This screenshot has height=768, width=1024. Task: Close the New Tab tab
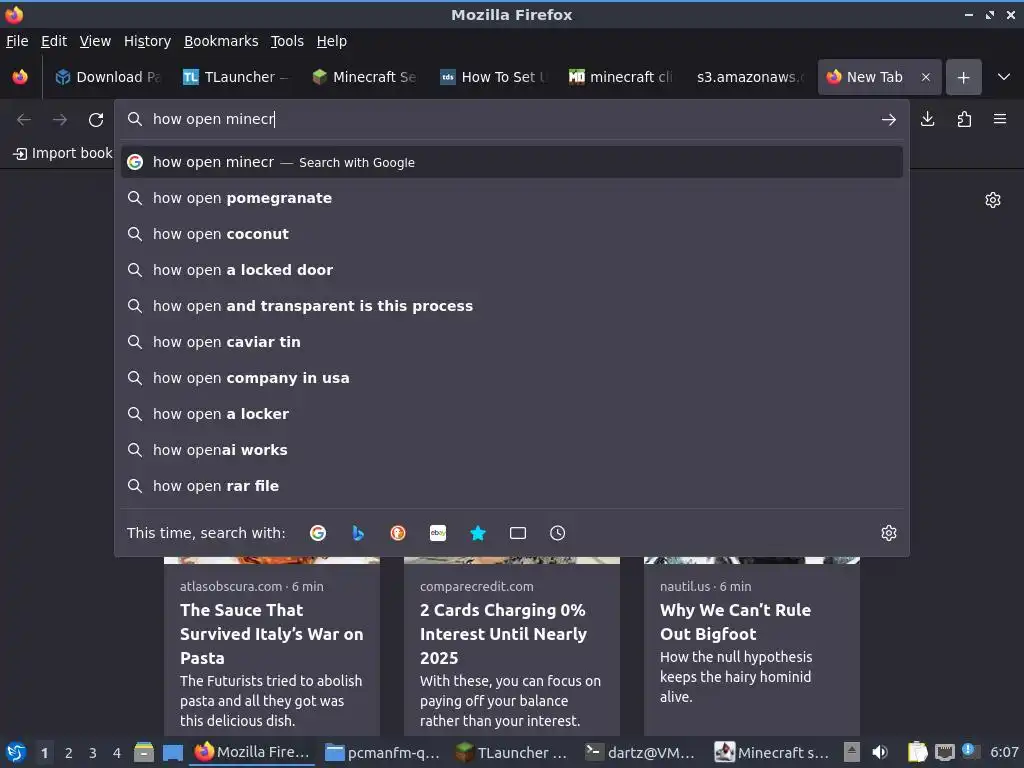pos(925,77)
